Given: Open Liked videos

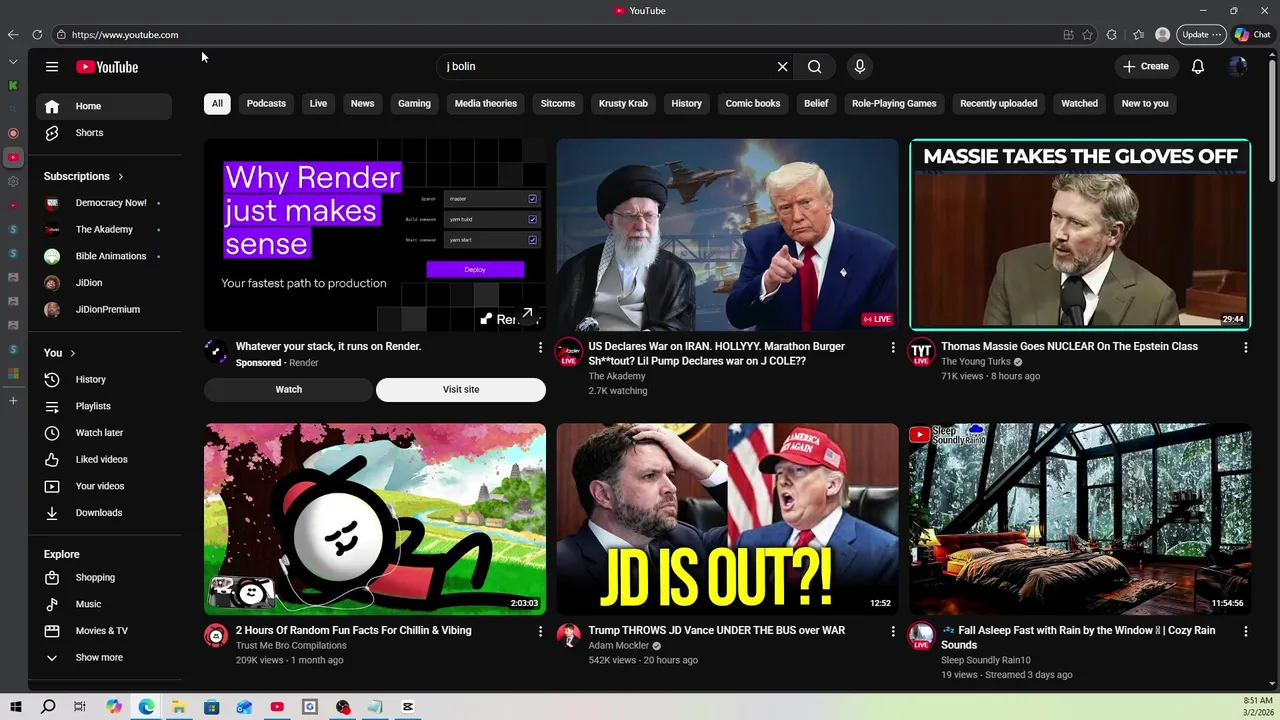Looking at the screenshot, I should click(x=104, y=460).
